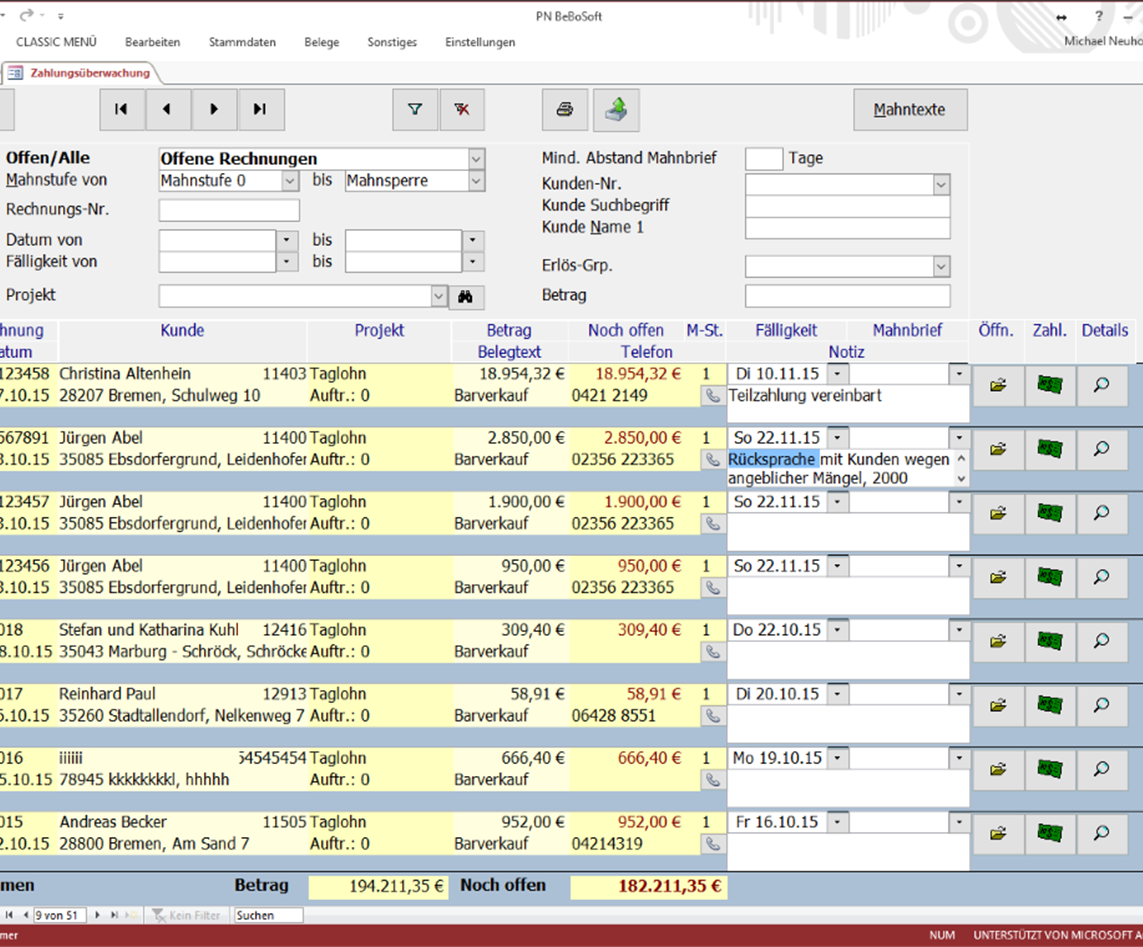Expand the Kunden-Nr. combo box
The image size is (1143, 947).
click(940, 185)
